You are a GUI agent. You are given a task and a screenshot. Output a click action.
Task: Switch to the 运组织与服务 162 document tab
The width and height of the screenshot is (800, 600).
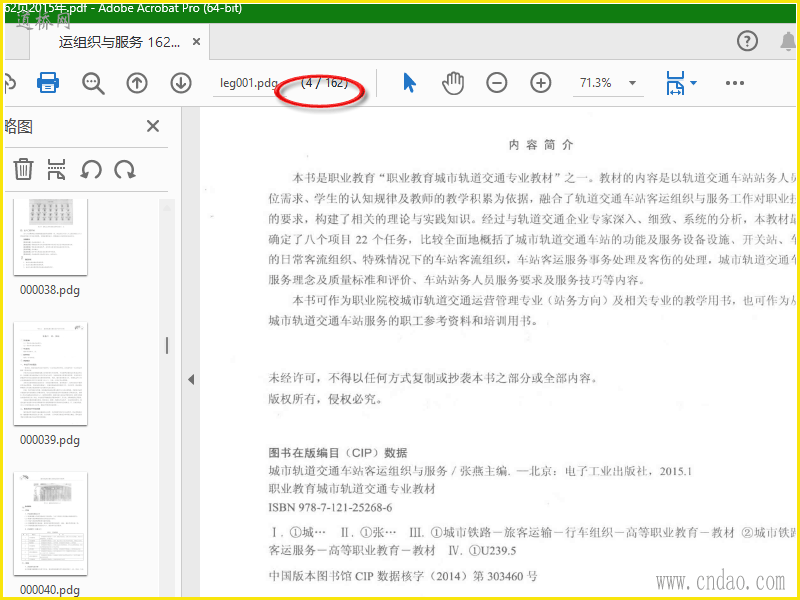(x=118, y=42)
